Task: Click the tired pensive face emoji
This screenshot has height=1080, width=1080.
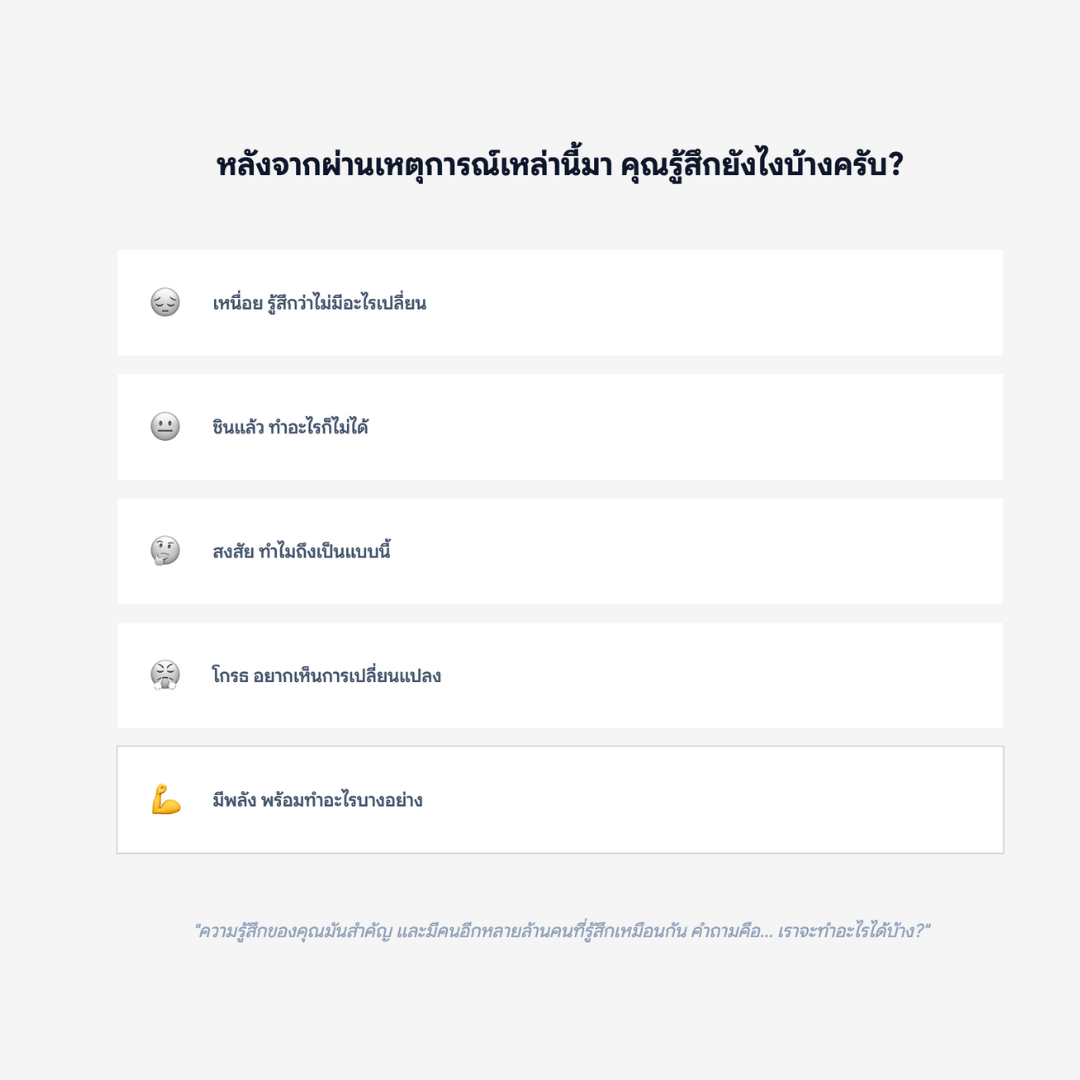Action: coord(165,302)
